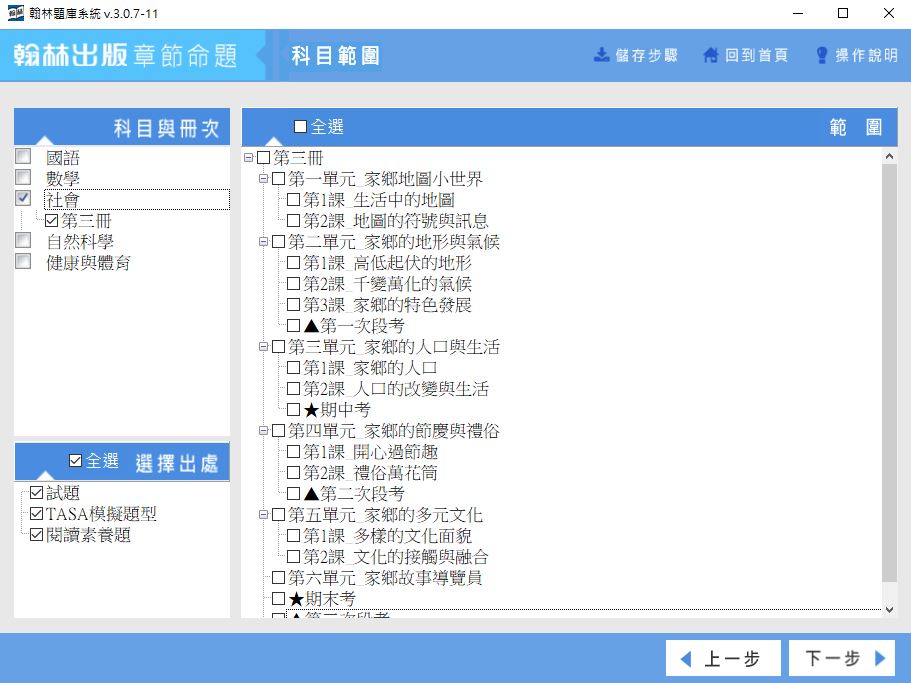This screenshot has height=683, width=911.
Task: Toggle 全選 checkbox in the 範圍 header
Action: [x=301, y=127]
